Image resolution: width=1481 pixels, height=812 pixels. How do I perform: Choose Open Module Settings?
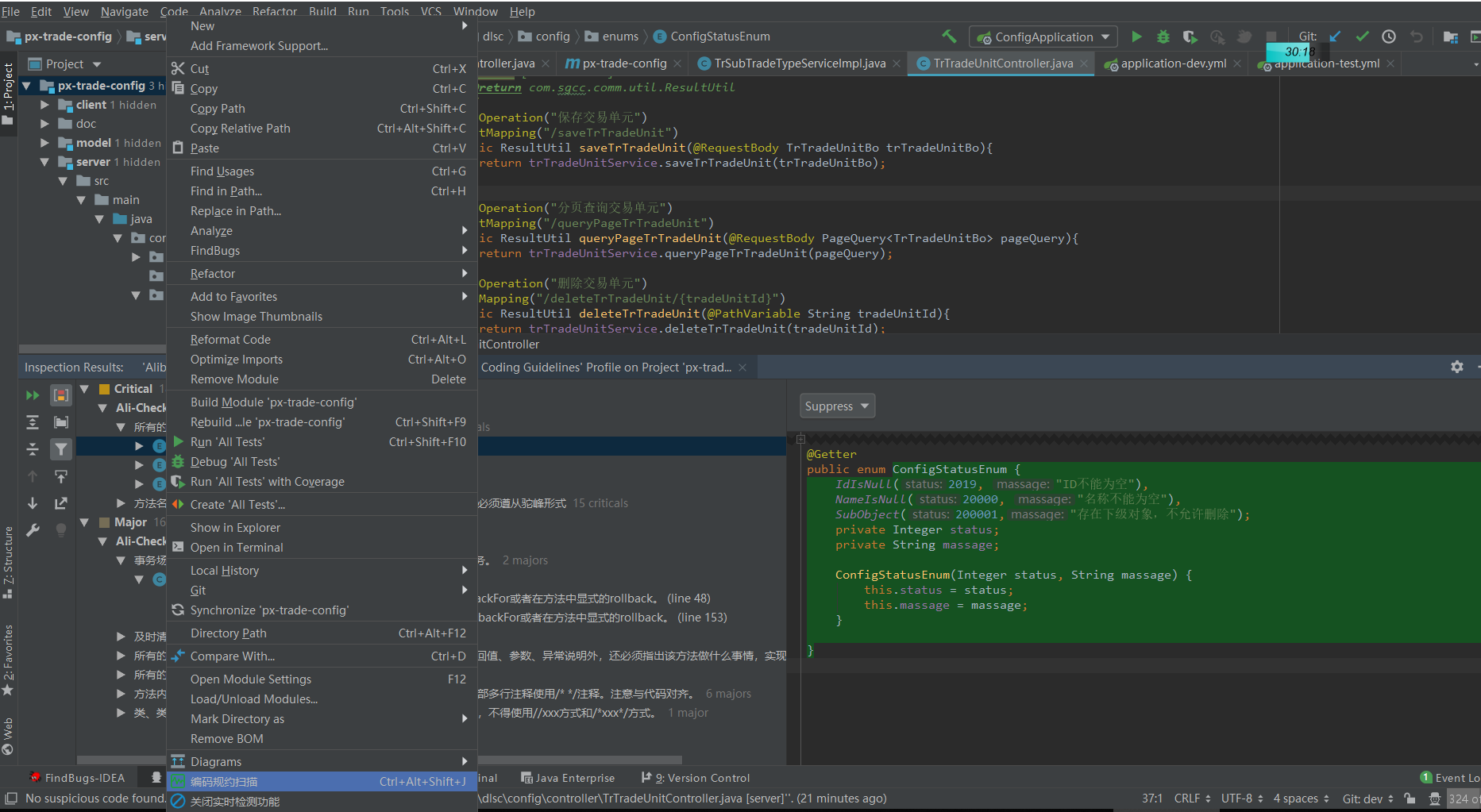point(322,679)
